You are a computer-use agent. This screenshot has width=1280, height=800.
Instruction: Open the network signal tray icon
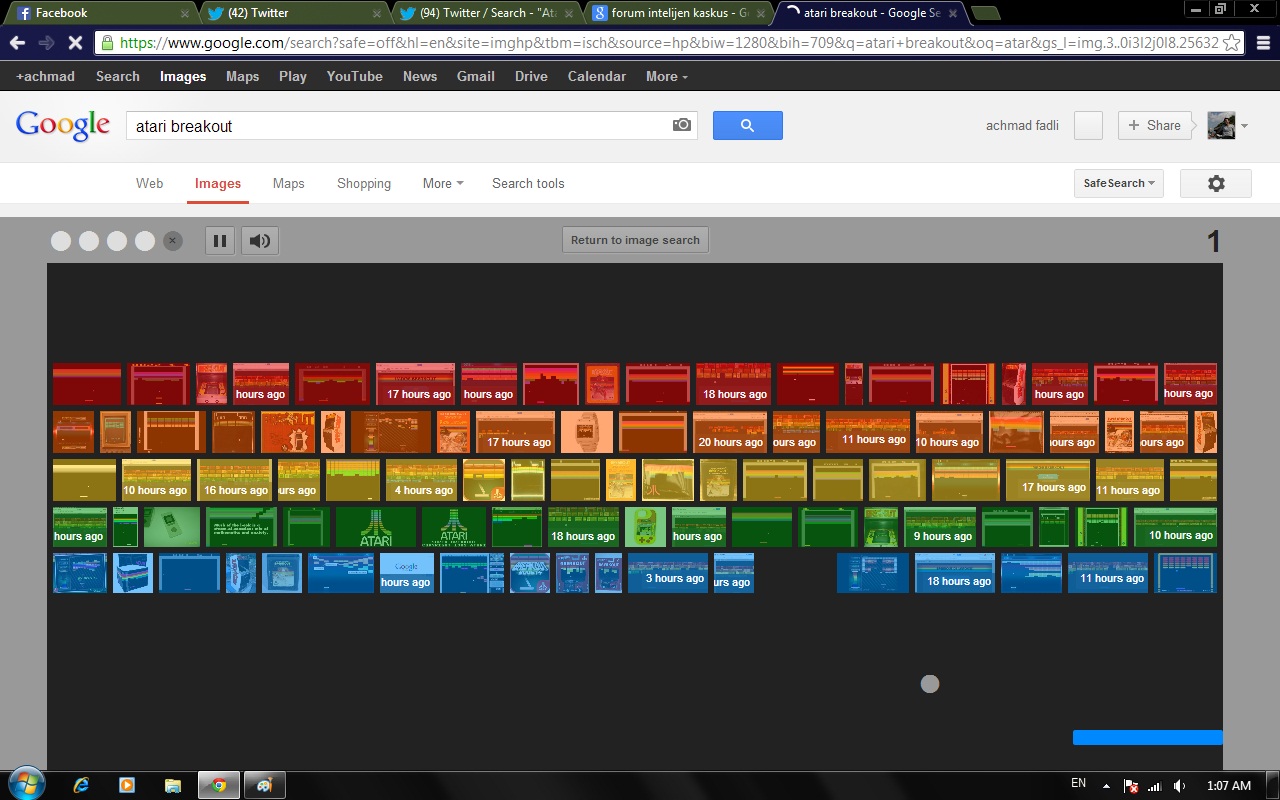tap(1155, 785)
